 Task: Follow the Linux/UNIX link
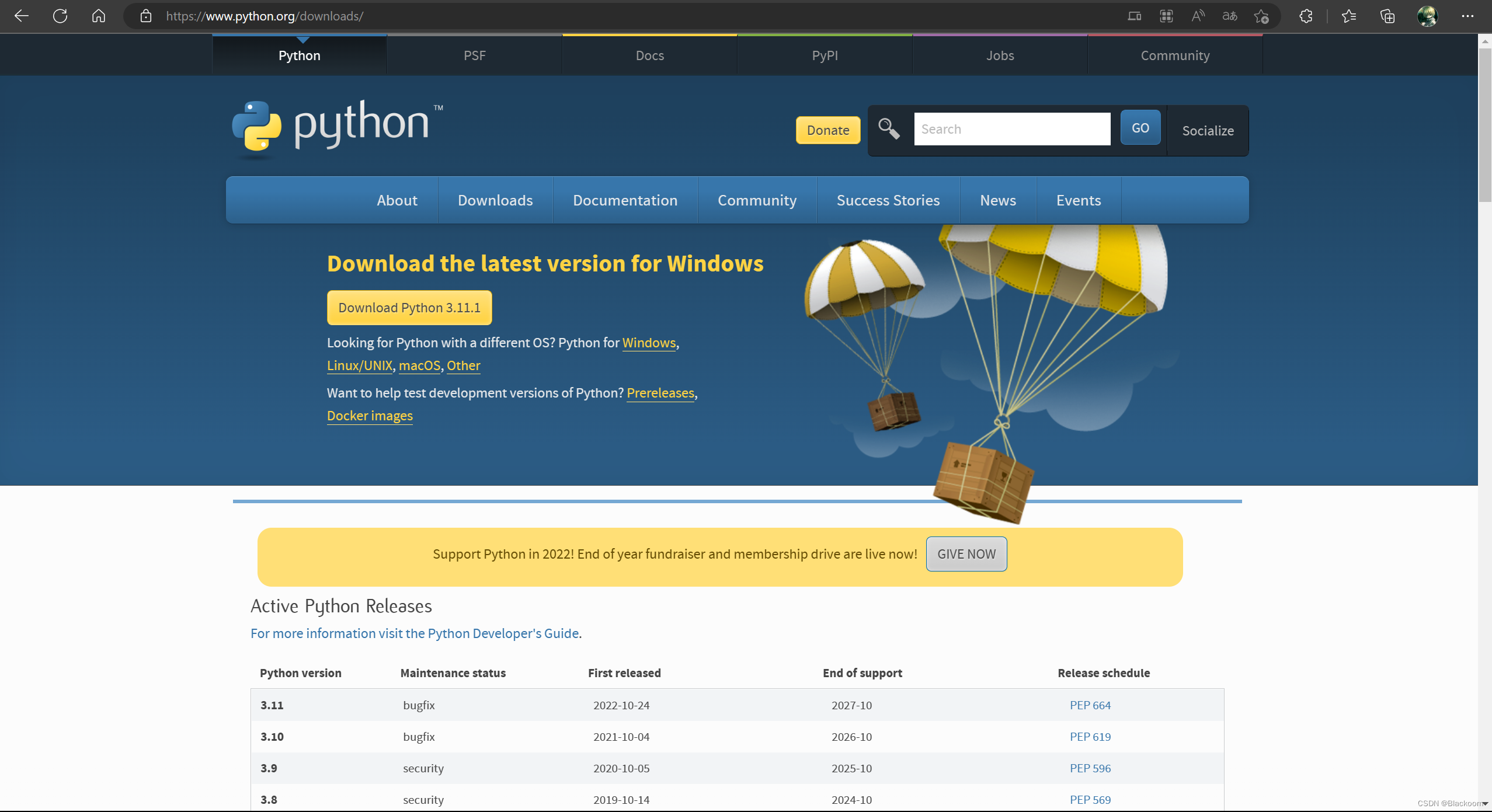[360, 365]
